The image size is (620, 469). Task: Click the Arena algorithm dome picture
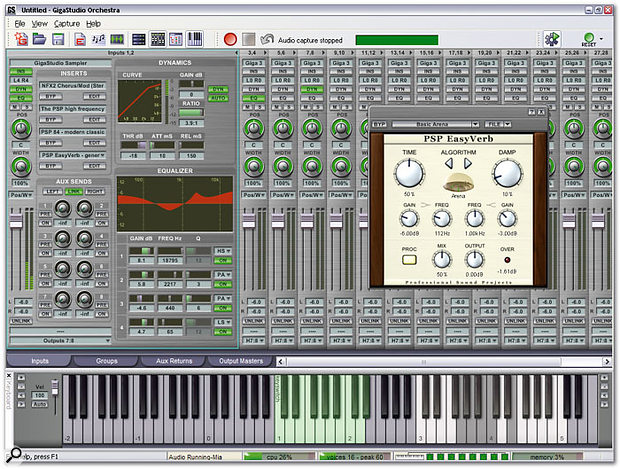pyautogui.click(x=458, y=183)
